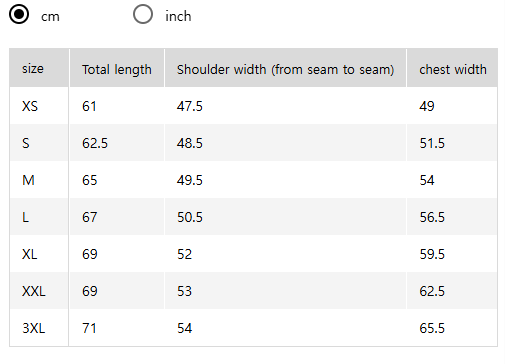The height and width of the screenshot is (364, 505).
Task: Select the S size row label
Action: pyautogui.click(x=26, y=143)
